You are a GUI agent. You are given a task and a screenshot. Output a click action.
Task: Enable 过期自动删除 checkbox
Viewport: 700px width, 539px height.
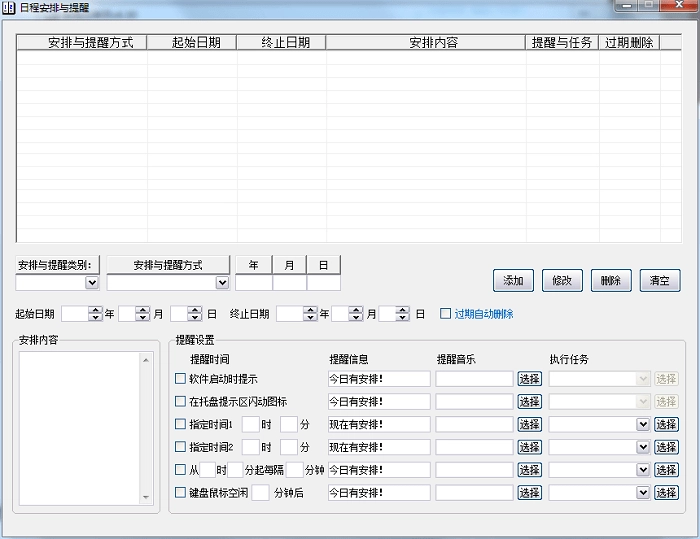446,314
